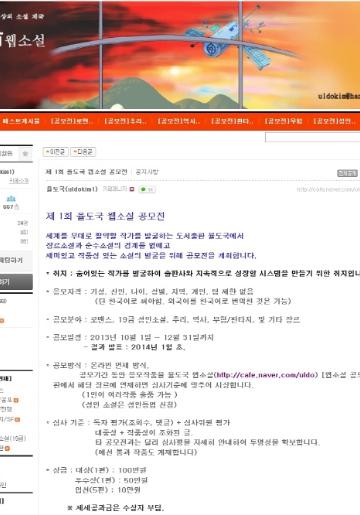Open the [공모전]역사.. menu tab
The width and height of the screenshot is (360, 515).
pyautogui.click(x=178, y=121)
